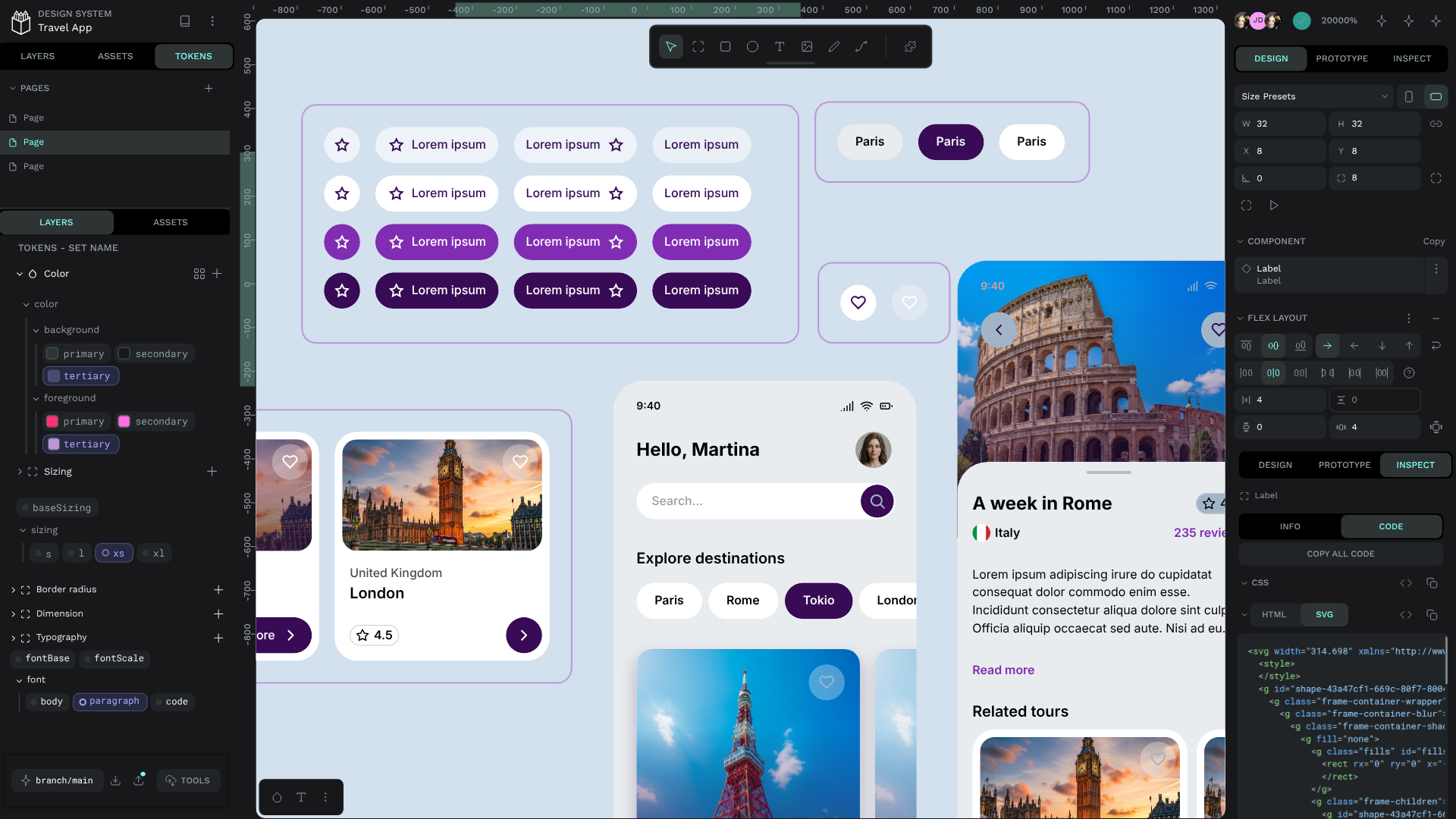Click the download icon near branch/main
1456x819 pixels.
pos(115,780)
